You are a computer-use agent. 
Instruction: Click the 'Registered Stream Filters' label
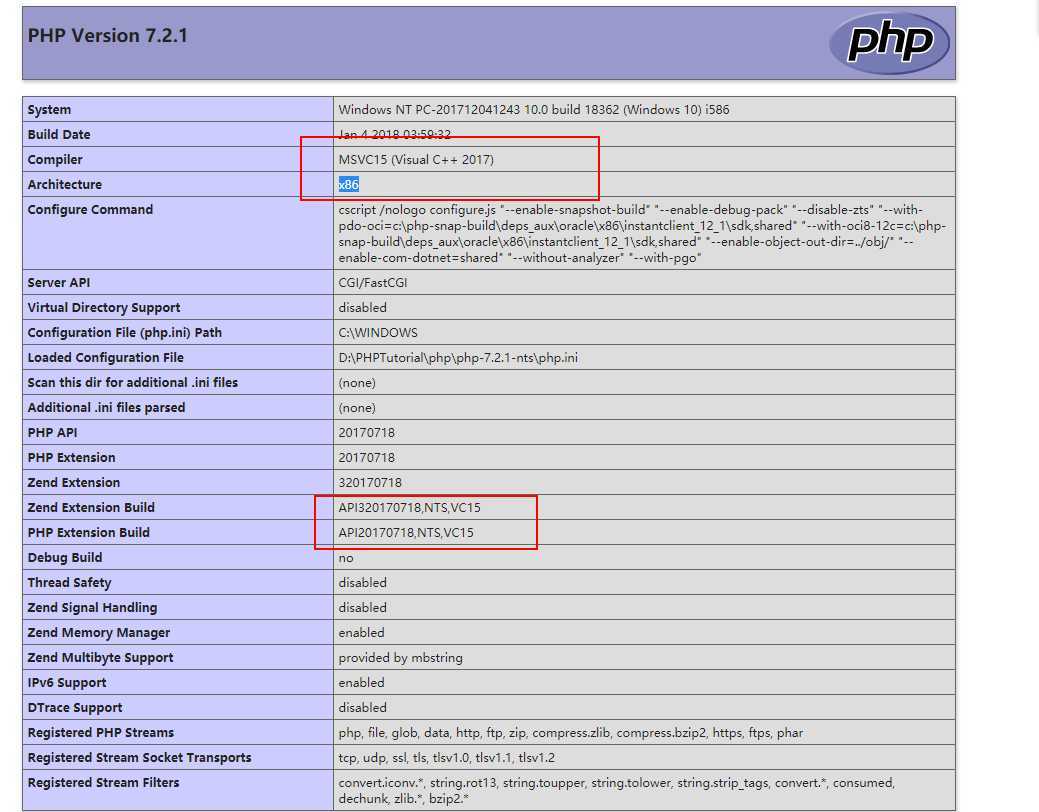point(103,783)
